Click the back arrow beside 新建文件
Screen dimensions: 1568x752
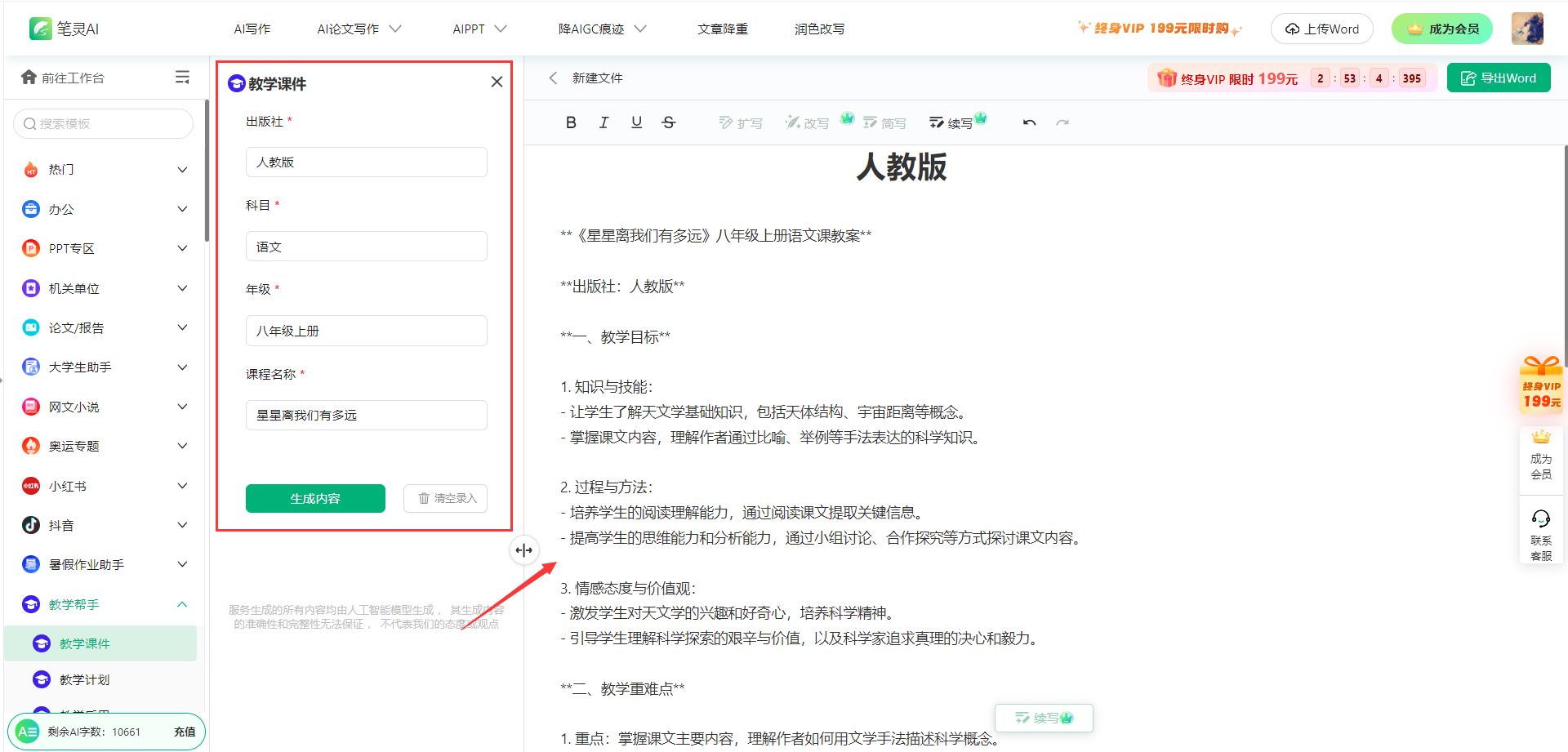(x=553, y=78)
